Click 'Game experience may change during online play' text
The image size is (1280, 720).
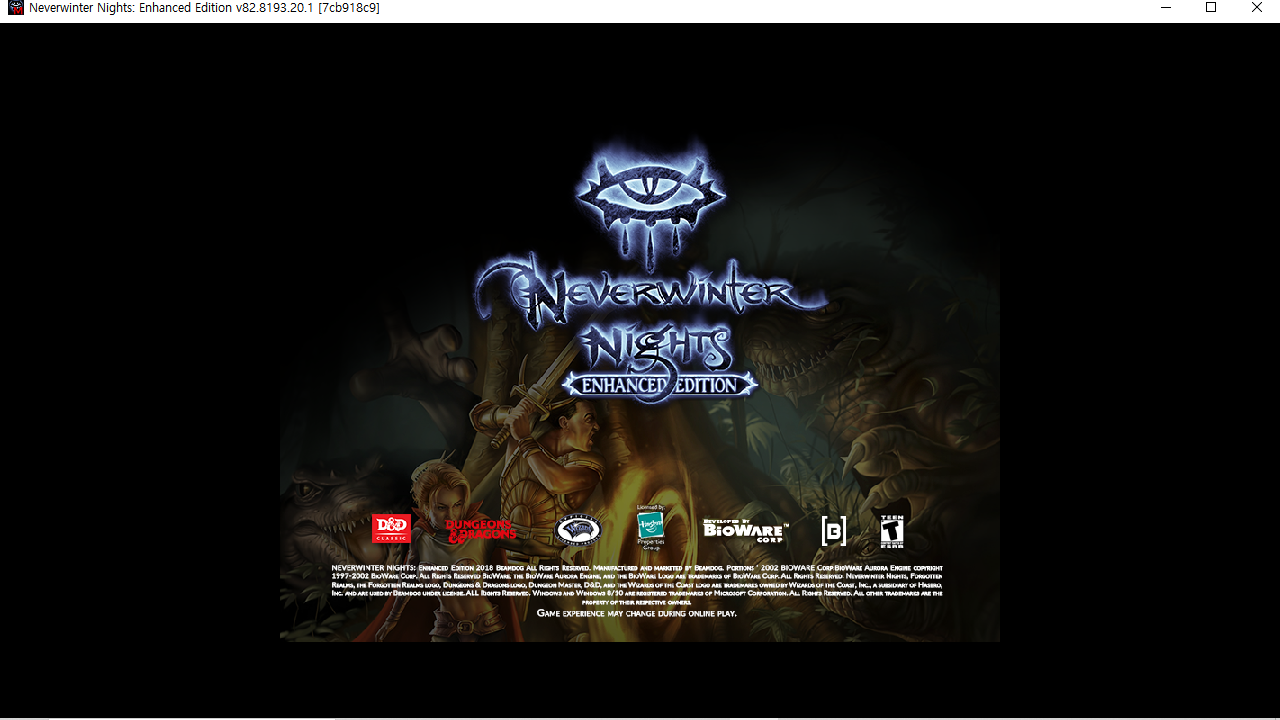tap(637, 613)
